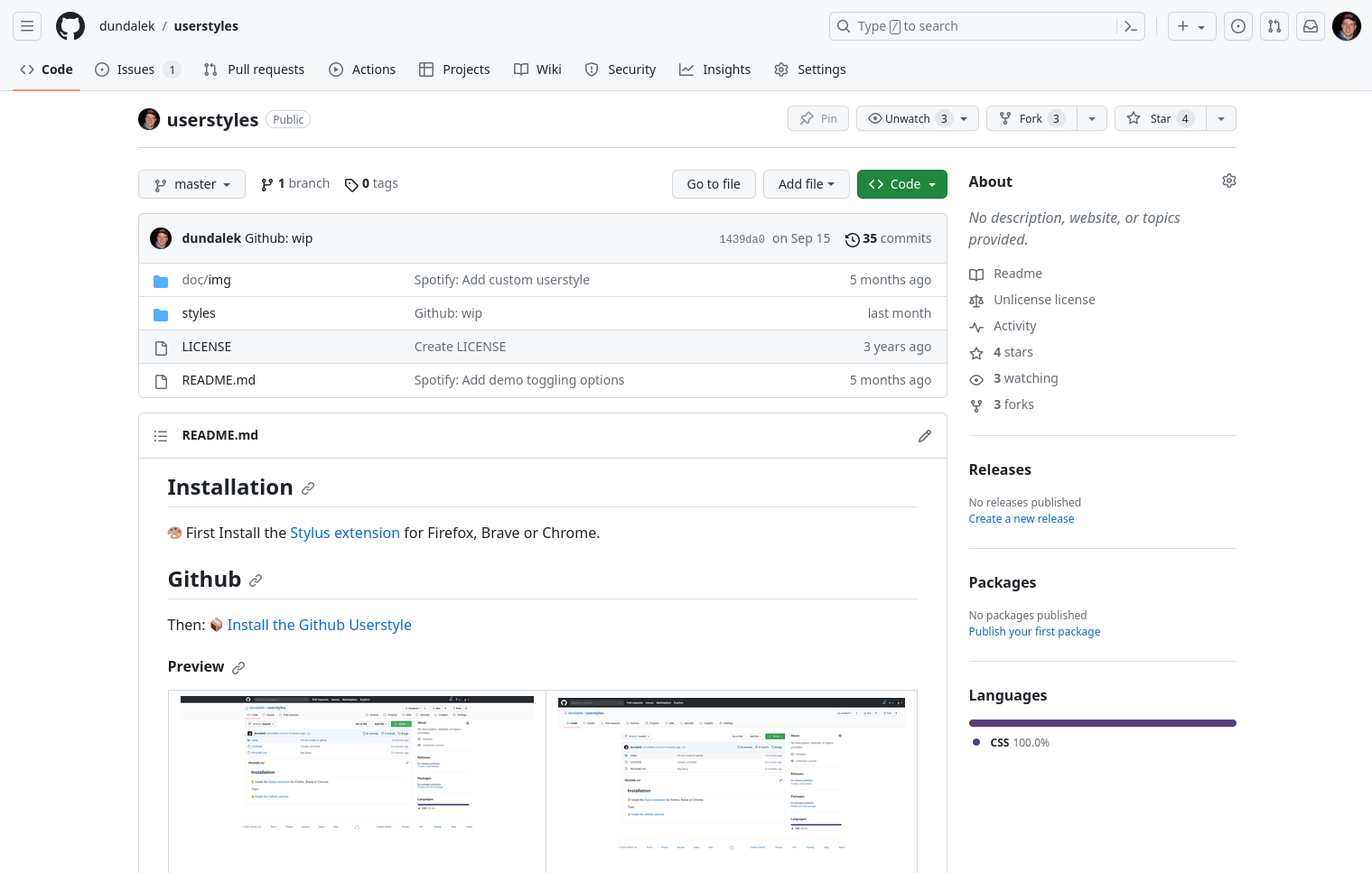Copy link anchor next to Preview heading
This screenshot has width=1372, height=873.
[x=238, y=668]
